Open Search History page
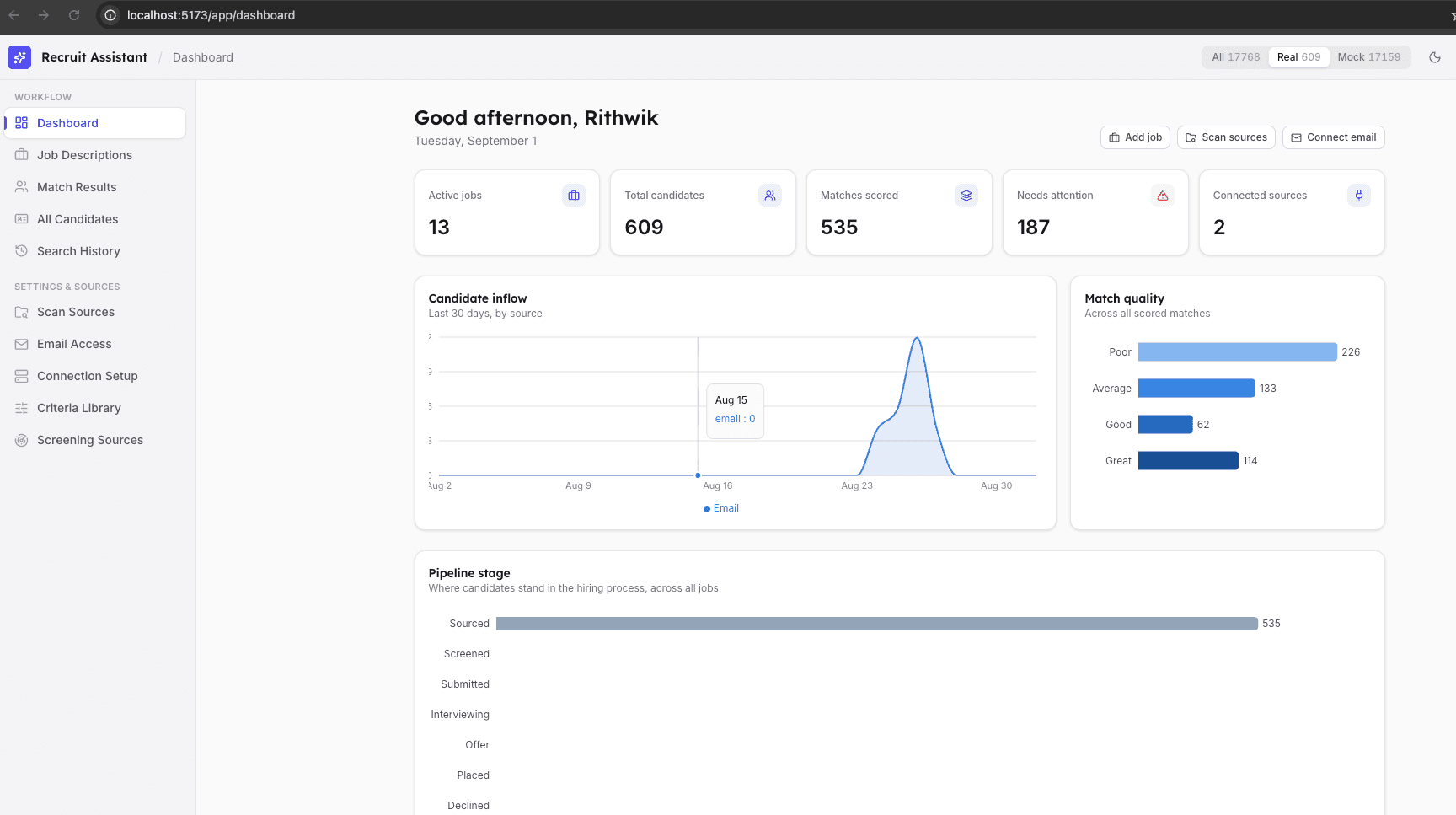Screen dimensions: 1456x815 pos(95,251)
